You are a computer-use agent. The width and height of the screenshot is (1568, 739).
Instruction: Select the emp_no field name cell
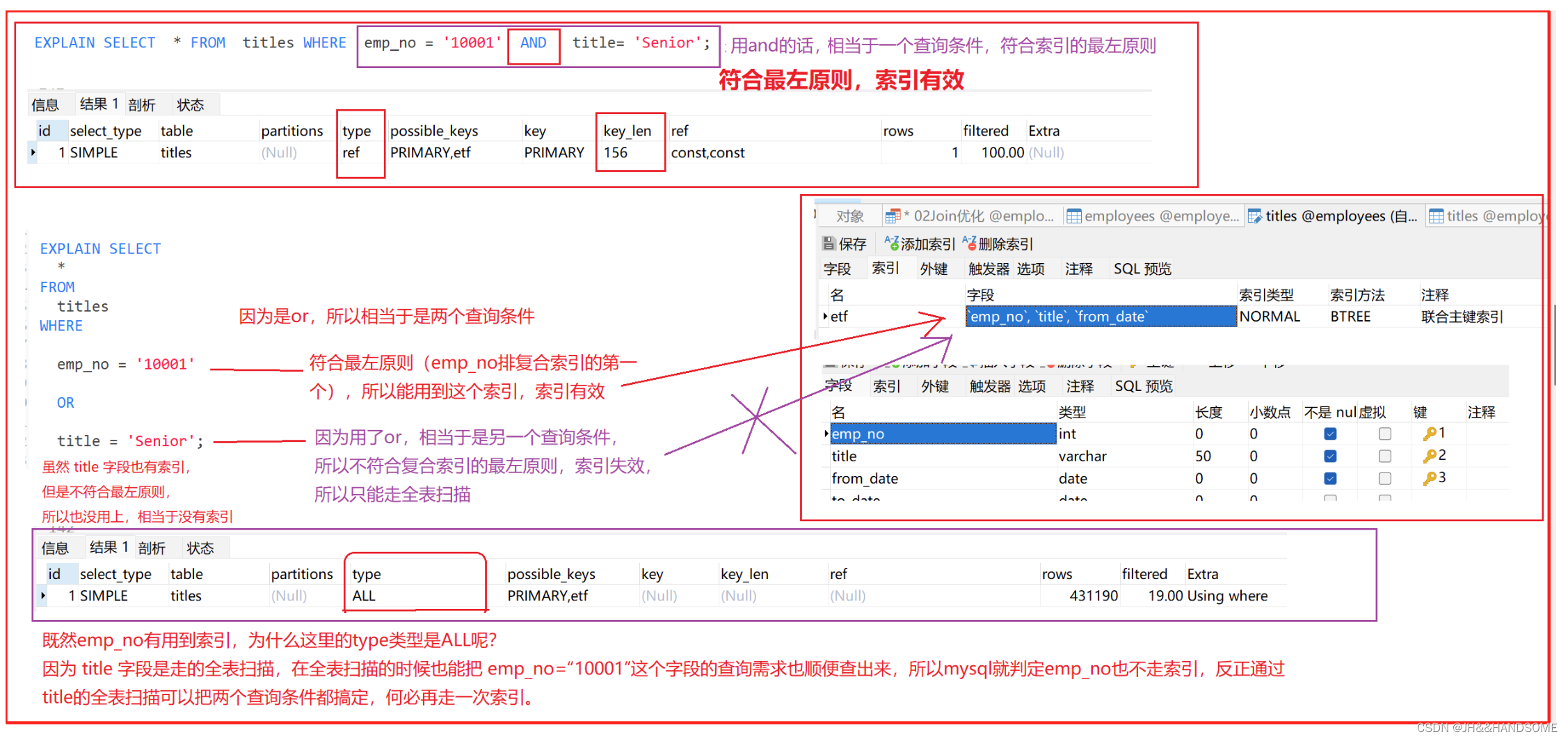(943, 434)
